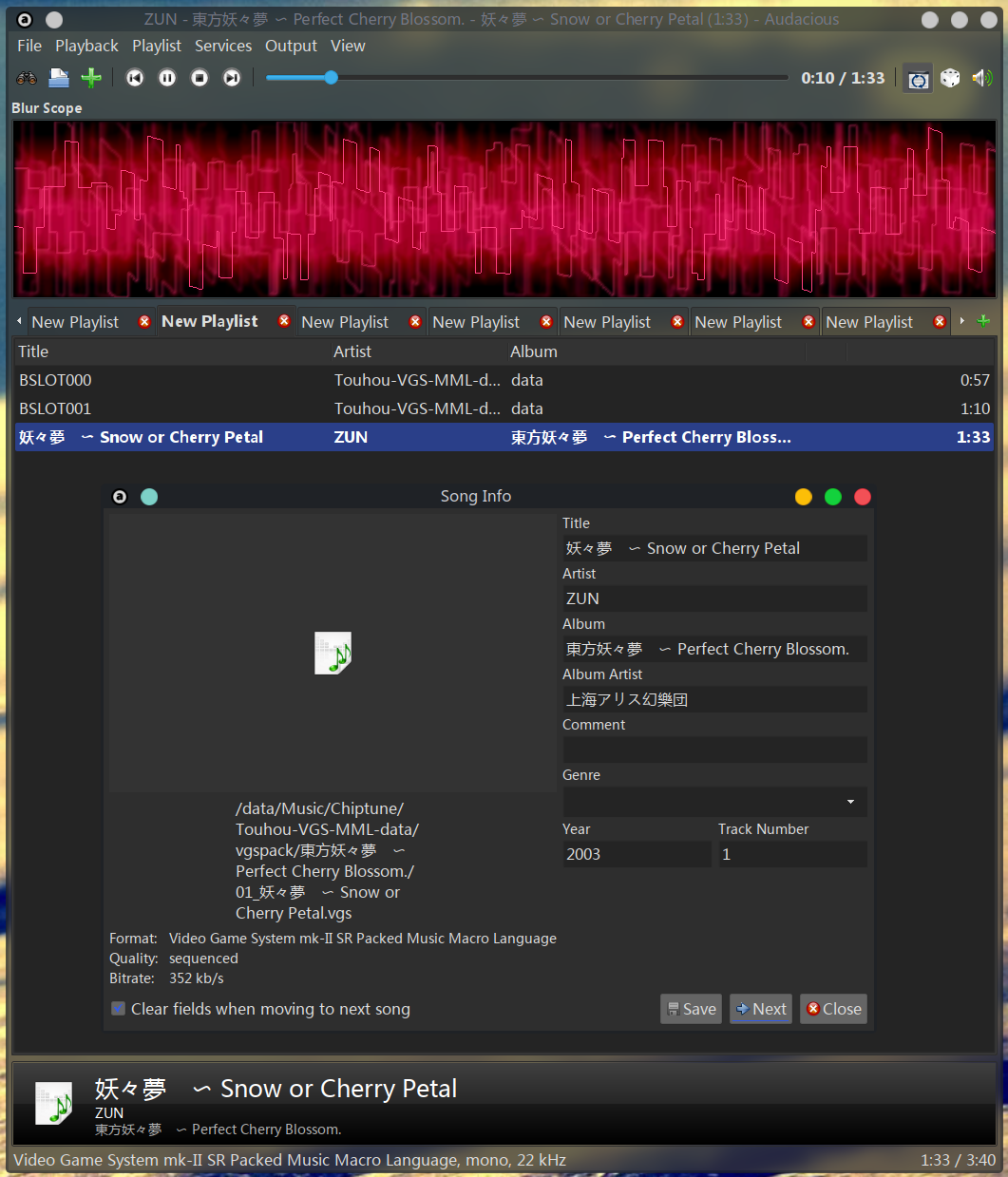
Task: Save the edited song info
Action: [691, 1009]
